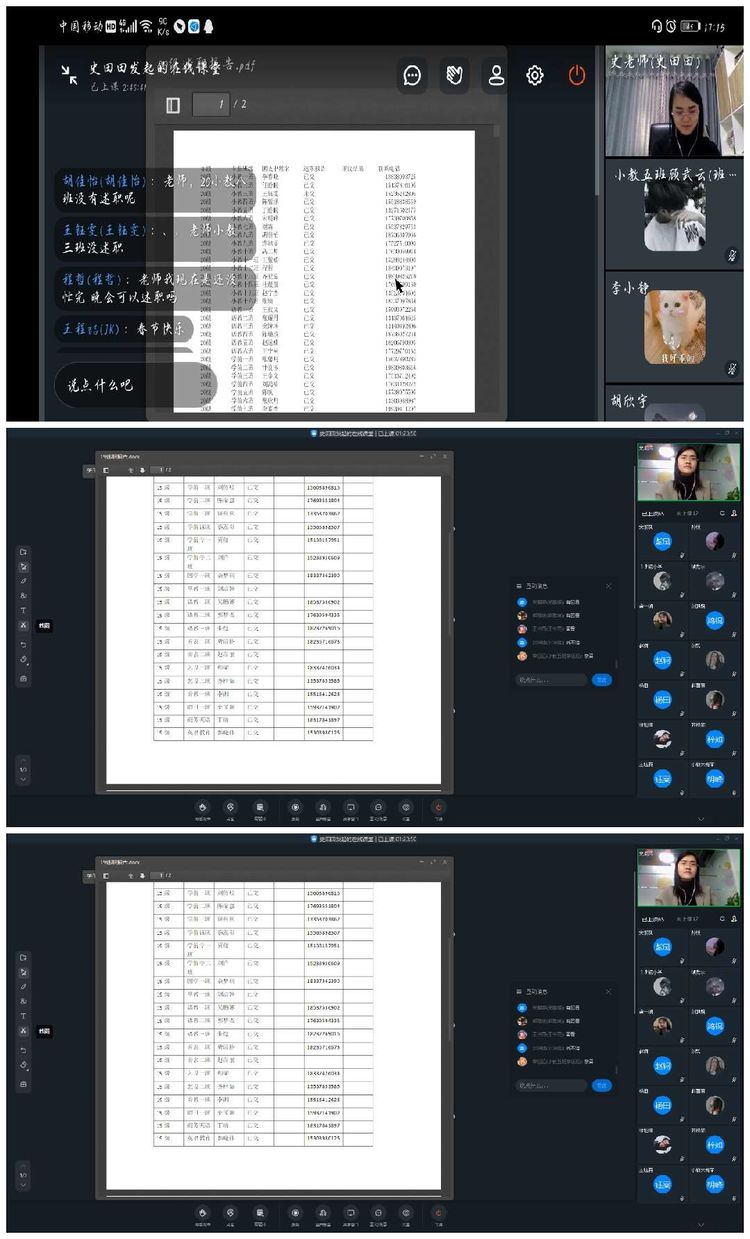The height and width of the screenshot is (1239, 750).
Task: Open the participants person icon in mobile toolbar
Action: pyautogui.click(x=495, y=75)
